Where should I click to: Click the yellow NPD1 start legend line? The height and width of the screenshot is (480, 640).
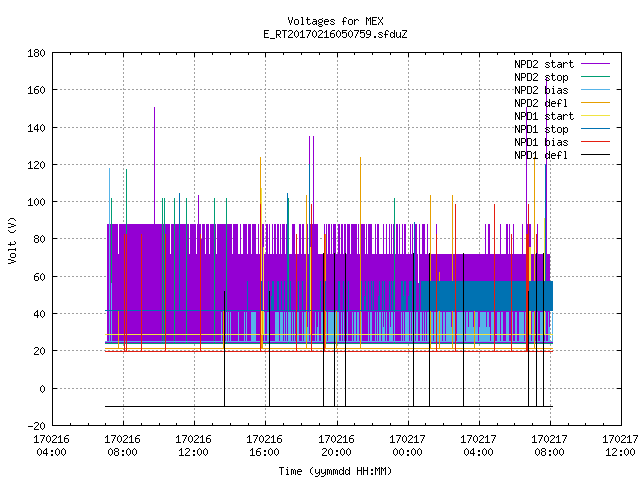click(x=595, y=116)
